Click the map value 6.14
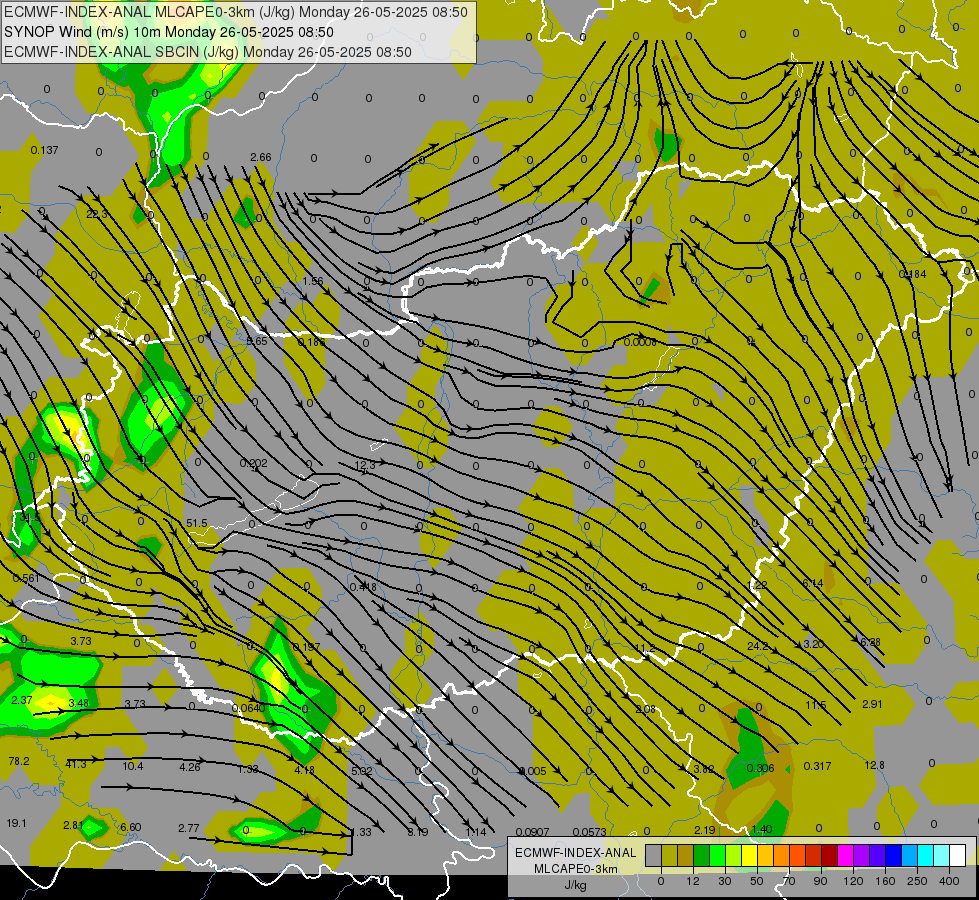 813,583
